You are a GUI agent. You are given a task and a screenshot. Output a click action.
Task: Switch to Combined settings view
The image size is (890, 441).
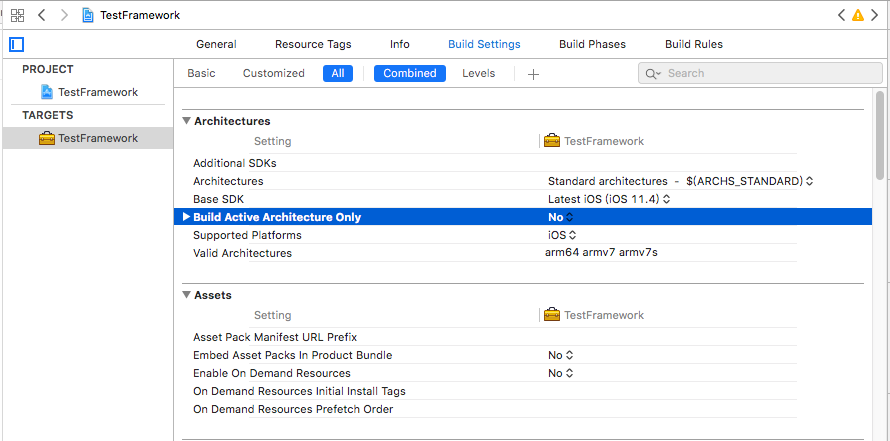410,73
